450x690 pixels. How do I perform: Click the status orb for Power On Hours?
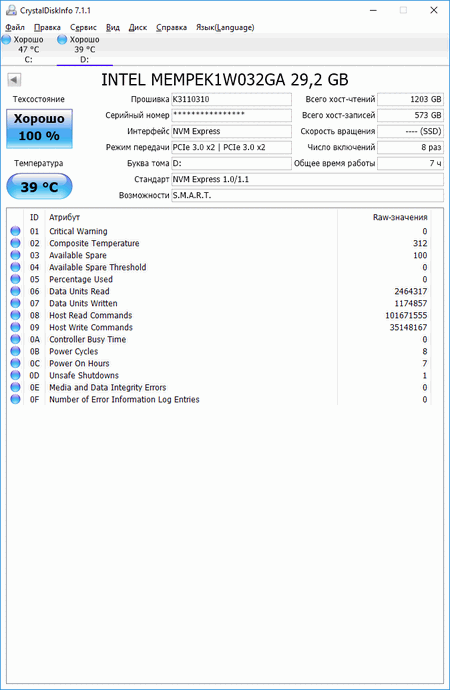coord(15,363)
